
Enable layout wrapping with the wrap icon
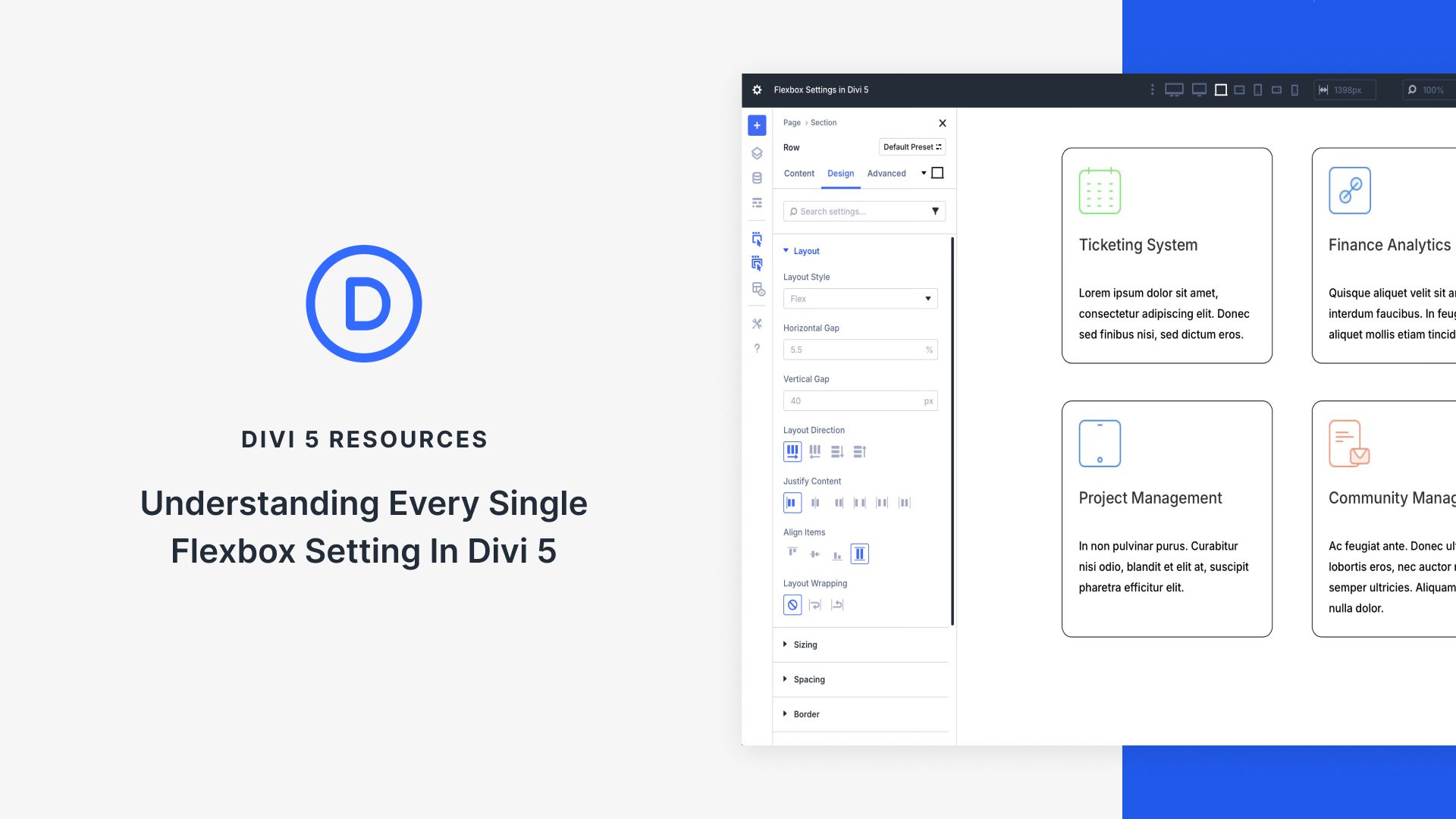pos(815,604)
